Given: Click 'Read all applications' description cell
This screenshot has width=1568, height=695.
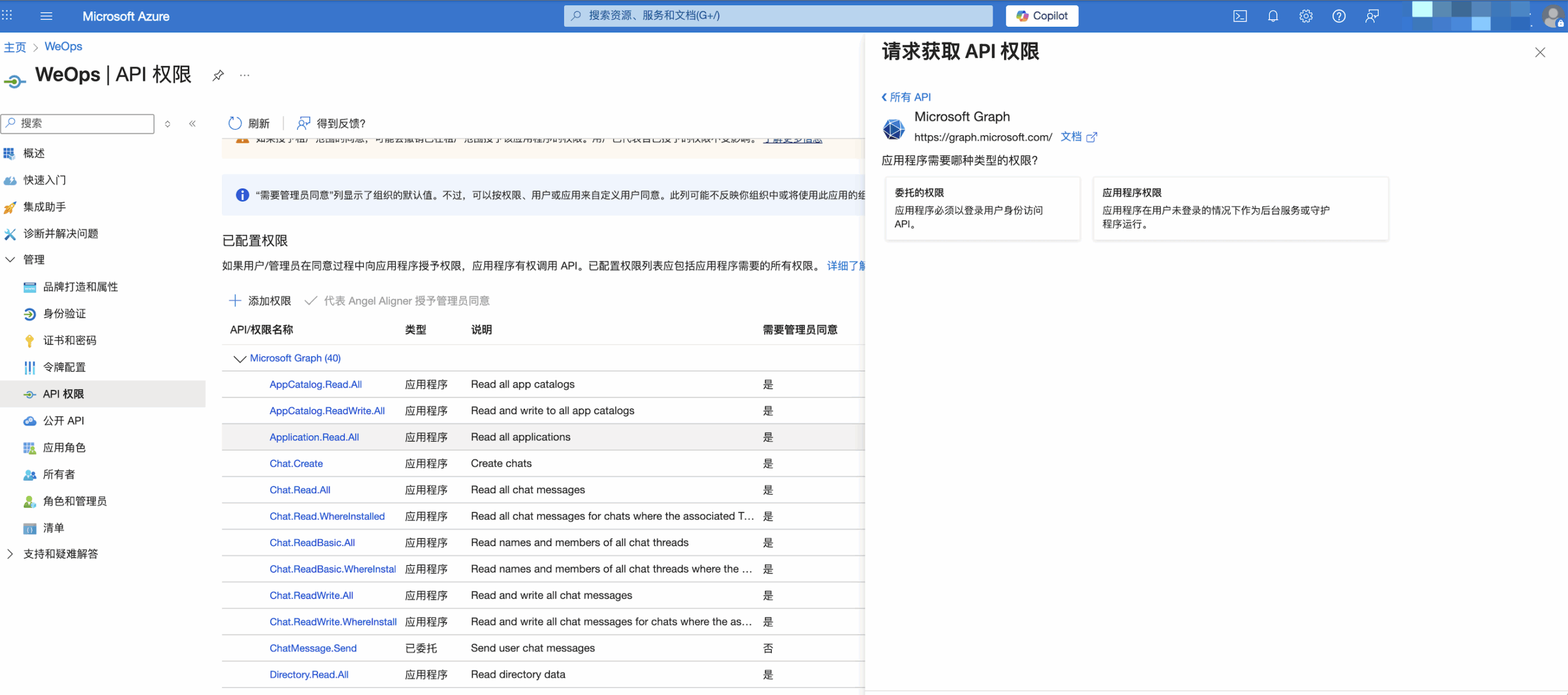Looking at the screenshot, I should (x=521, y=437).
